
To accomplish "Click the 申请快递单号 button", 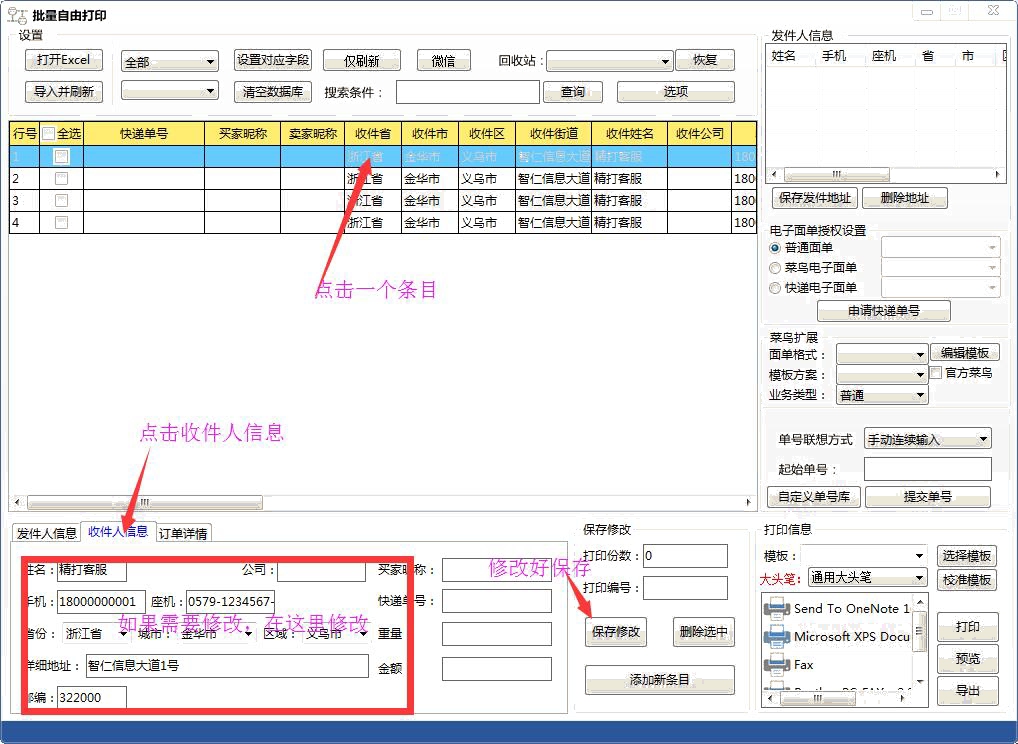I will click(882, 311).
